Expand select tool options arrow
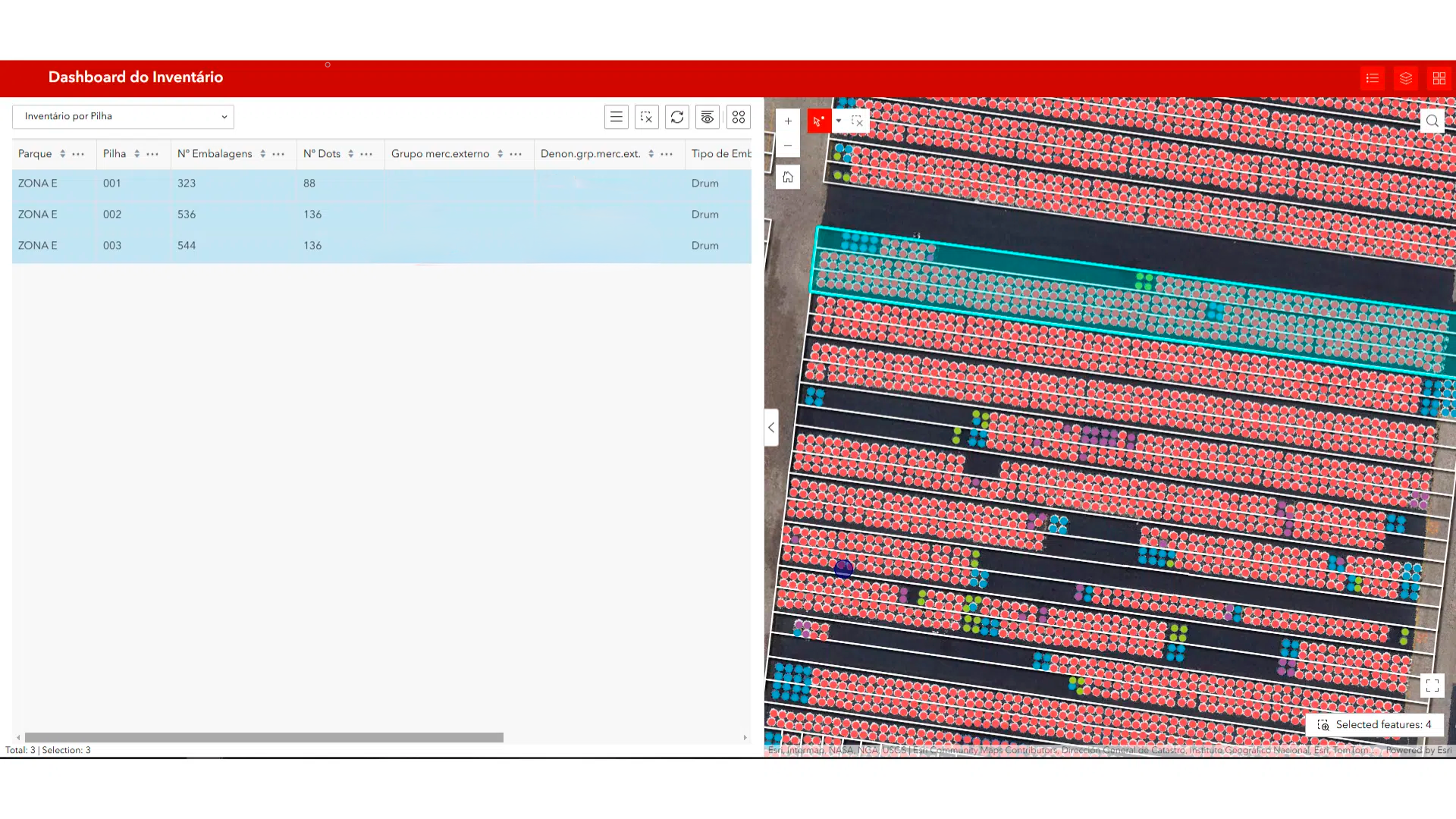The height and width of the screenshot is (819, 1456). (839, 121)
